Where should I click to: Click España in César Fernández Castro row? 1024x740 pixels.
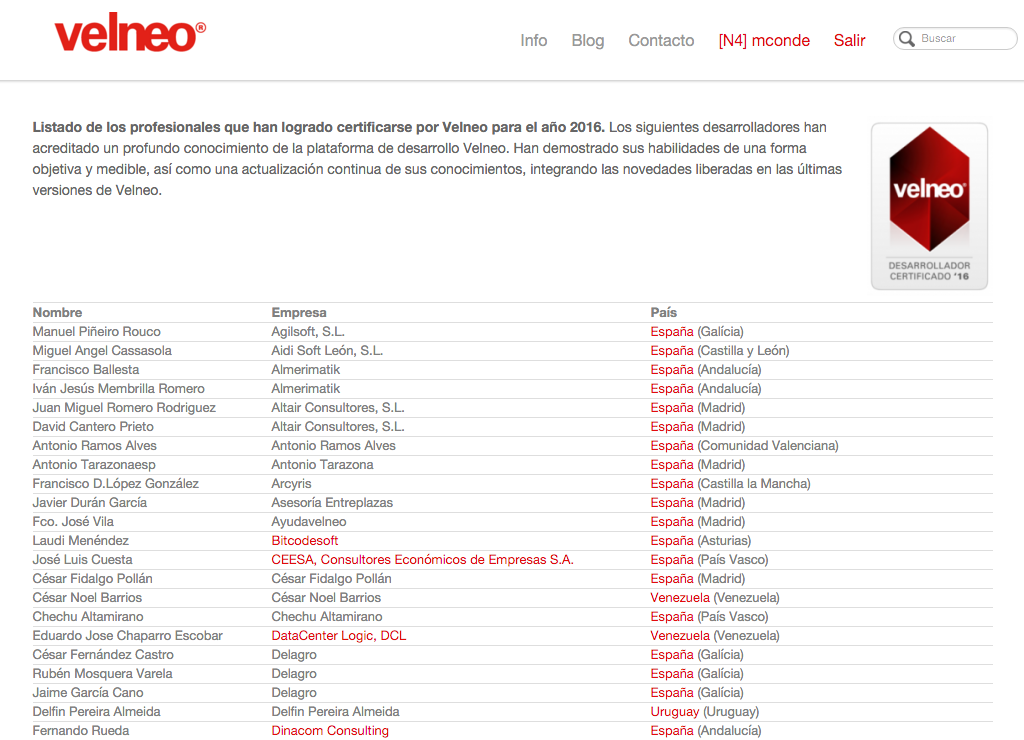671,654
